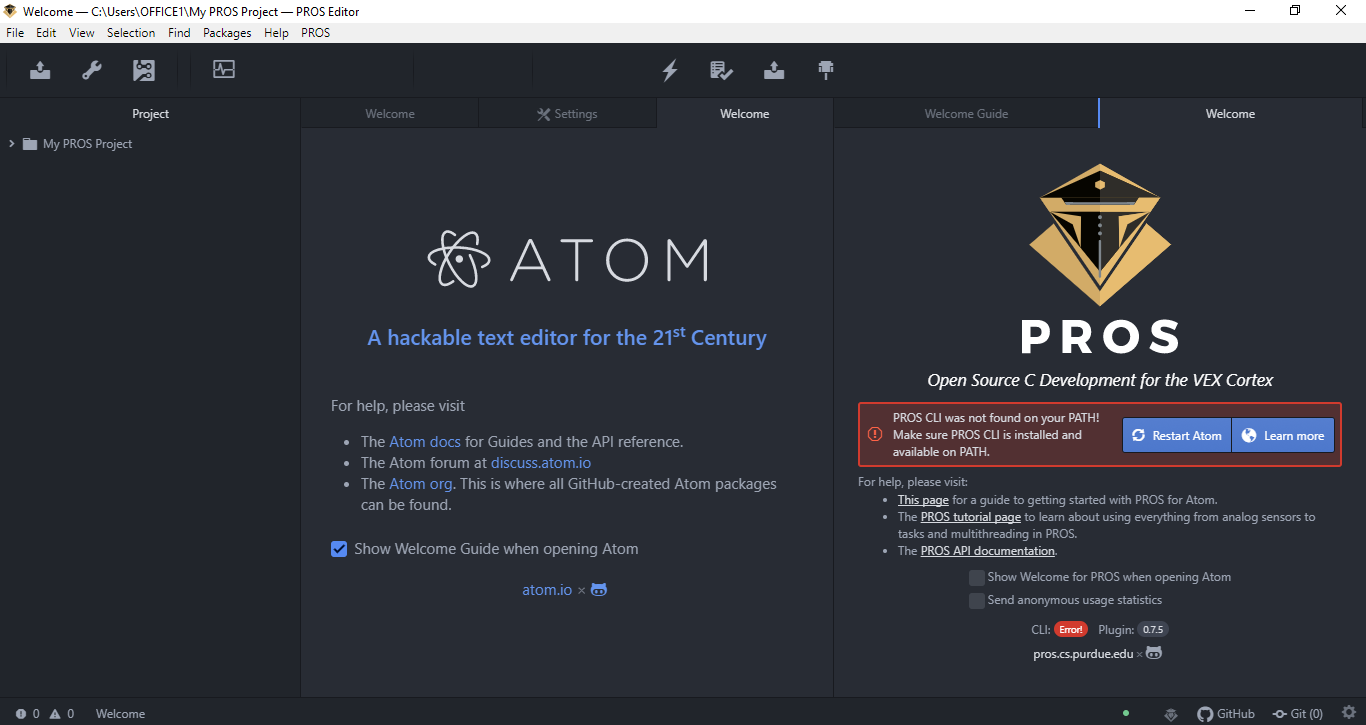
Task: Open the Git (0) panel in status bar
Action: pos(1297,714)
